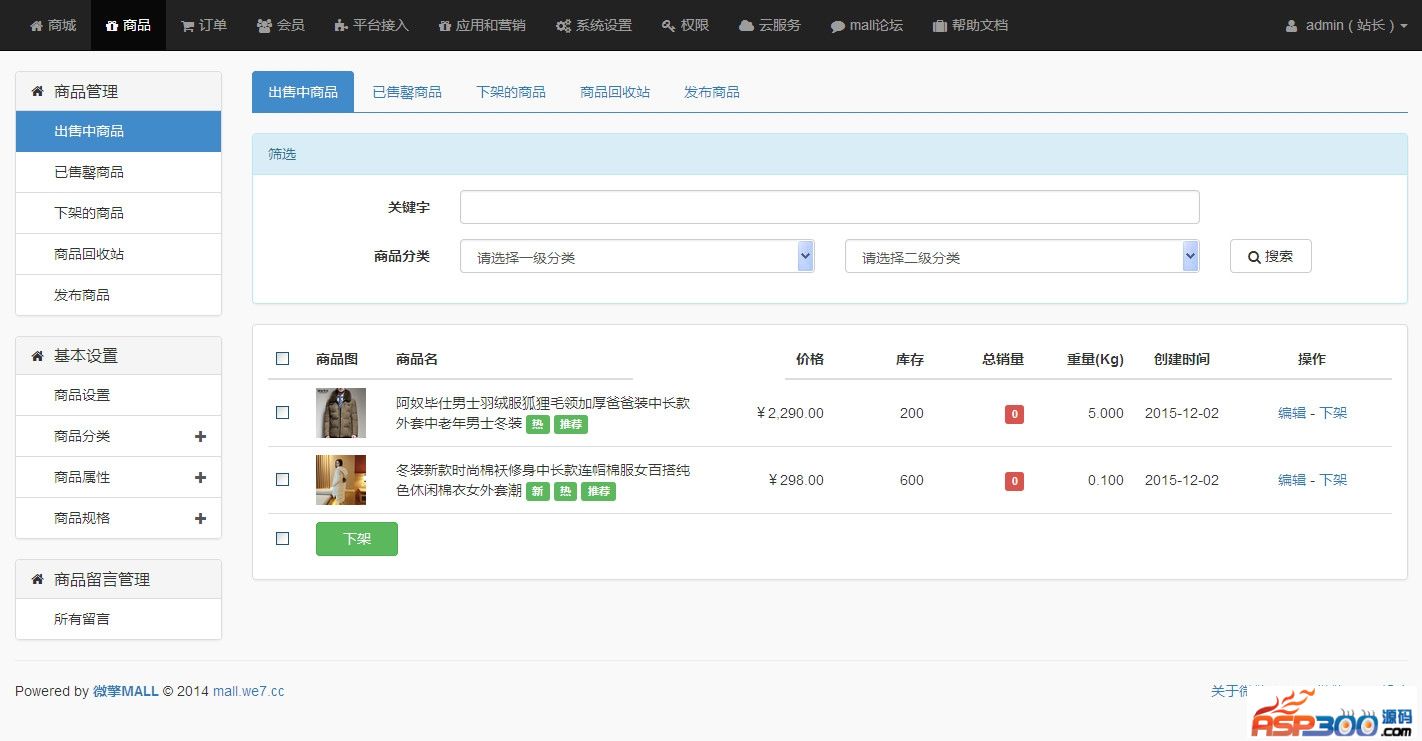Open the 请选择一级分类 dropdown
Screen dimensions: 1422x741
click(637, 257)
